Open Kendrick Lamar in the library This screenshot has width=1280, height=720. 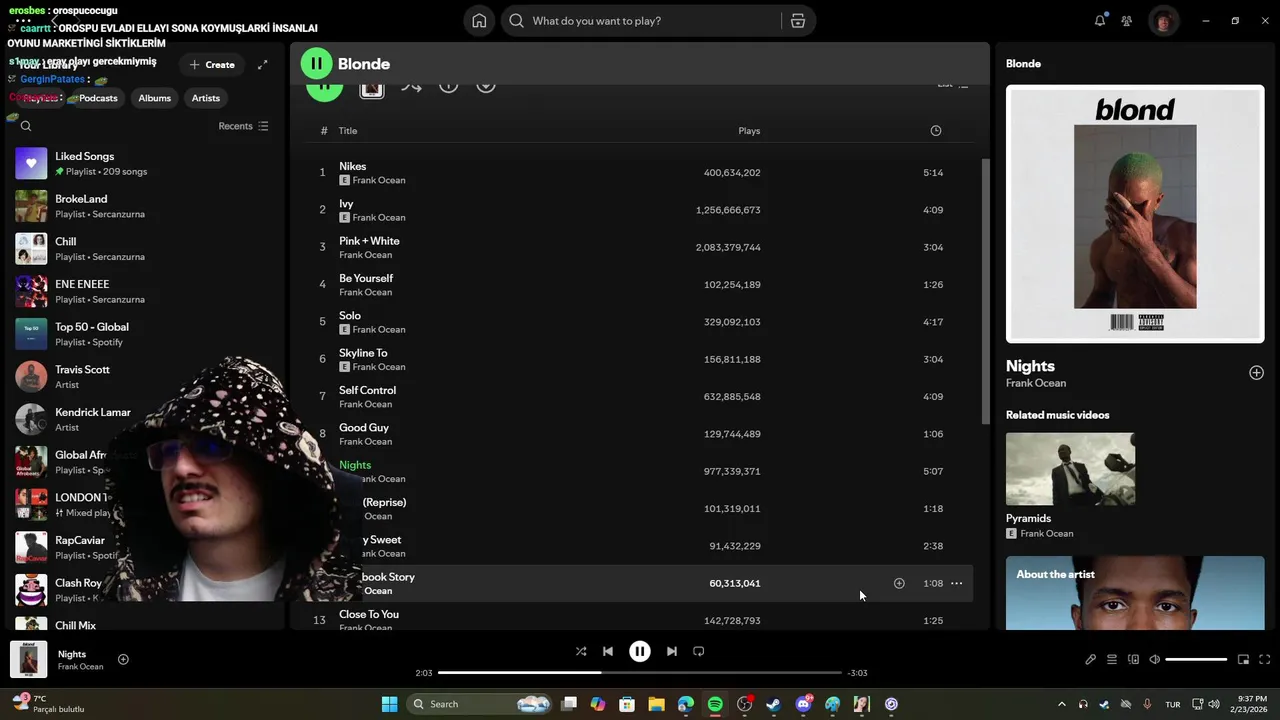[145, 419]
